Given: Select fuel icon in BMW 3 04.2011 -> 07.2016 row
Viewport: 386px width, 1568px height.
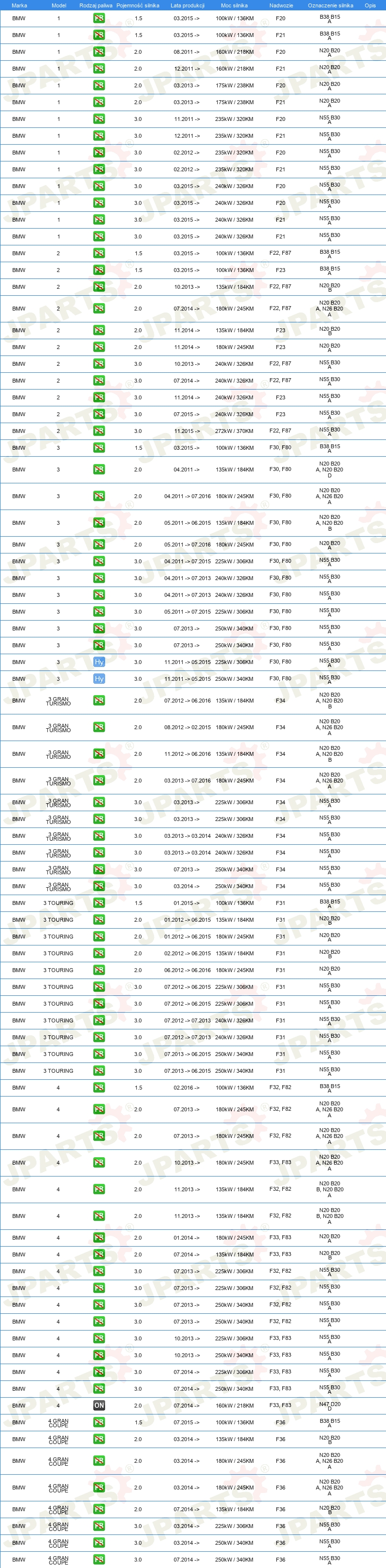Looking at the screenshot, I should (x=99, y=496).
